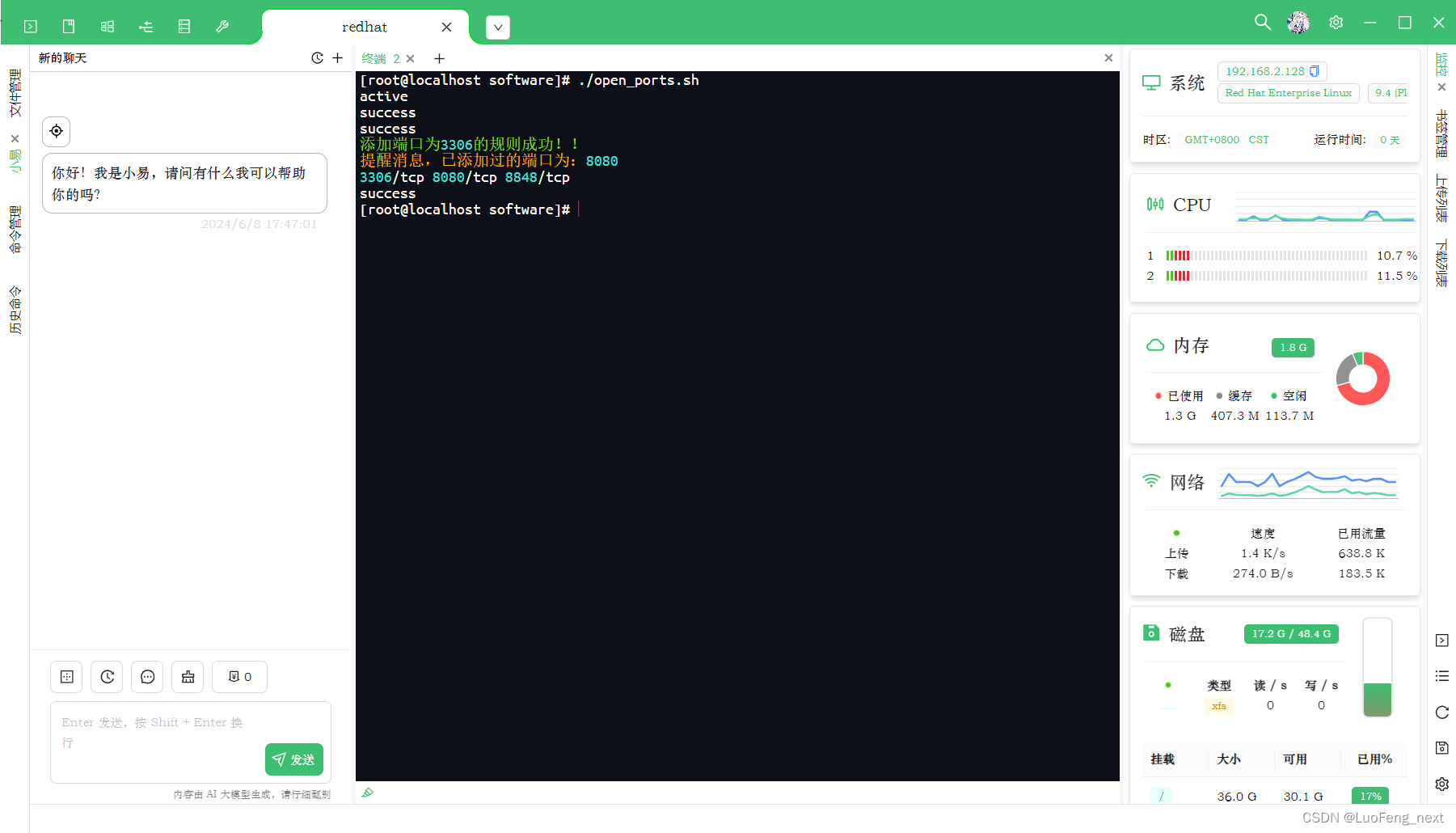Click the 17% used badge for root mount
The height and width of the screenshot is (833, 1456).
[x=1370, y=796]
